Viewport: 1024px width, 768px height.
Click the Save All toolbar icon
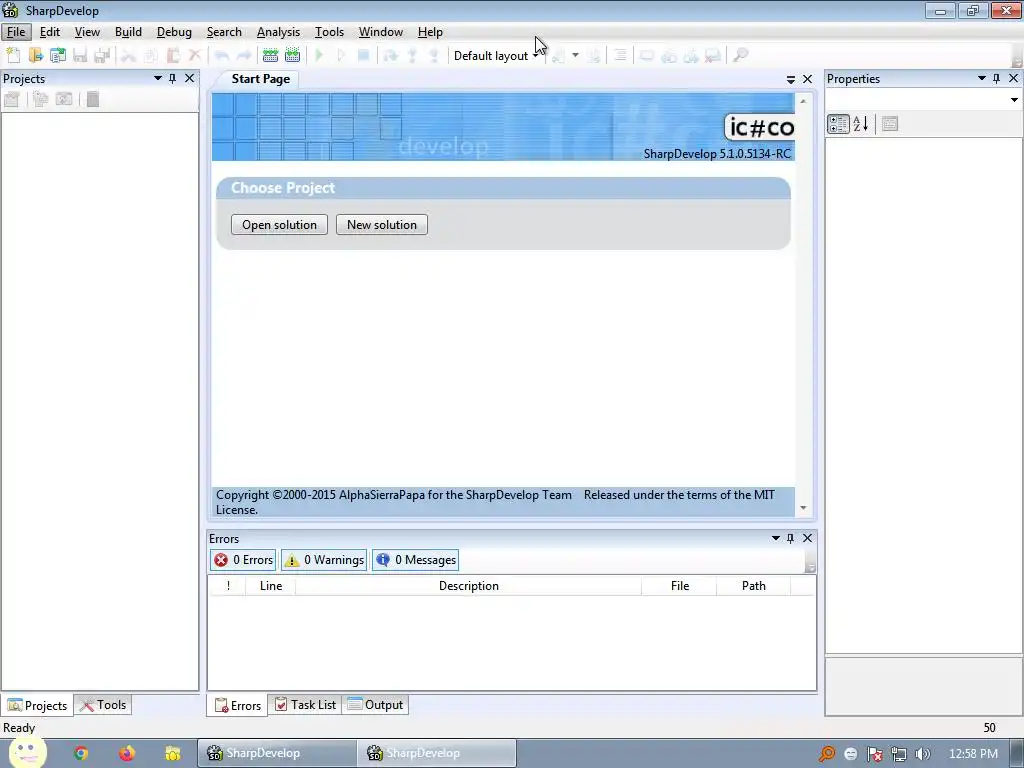pos(102,56)
